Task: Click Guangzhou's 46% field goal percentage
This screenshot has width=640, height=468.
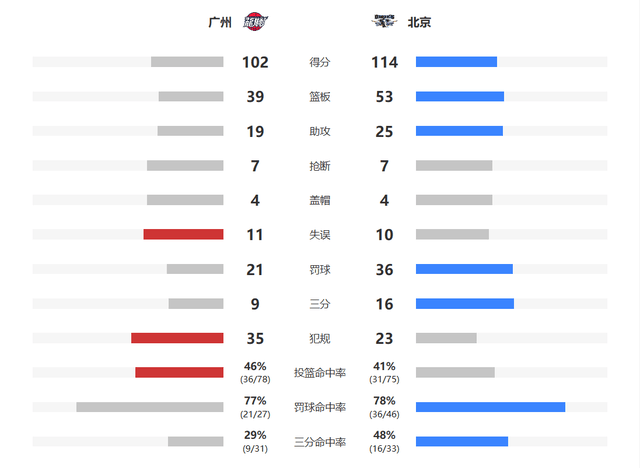Action: 255,366
